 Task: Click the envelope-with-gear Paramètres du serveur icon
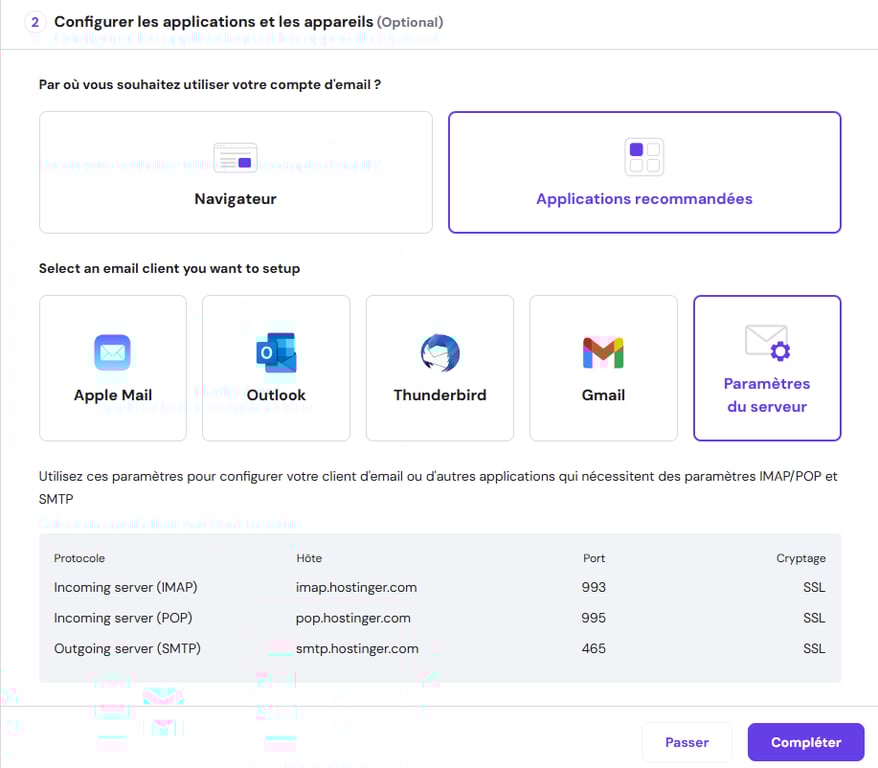point(766,344)
